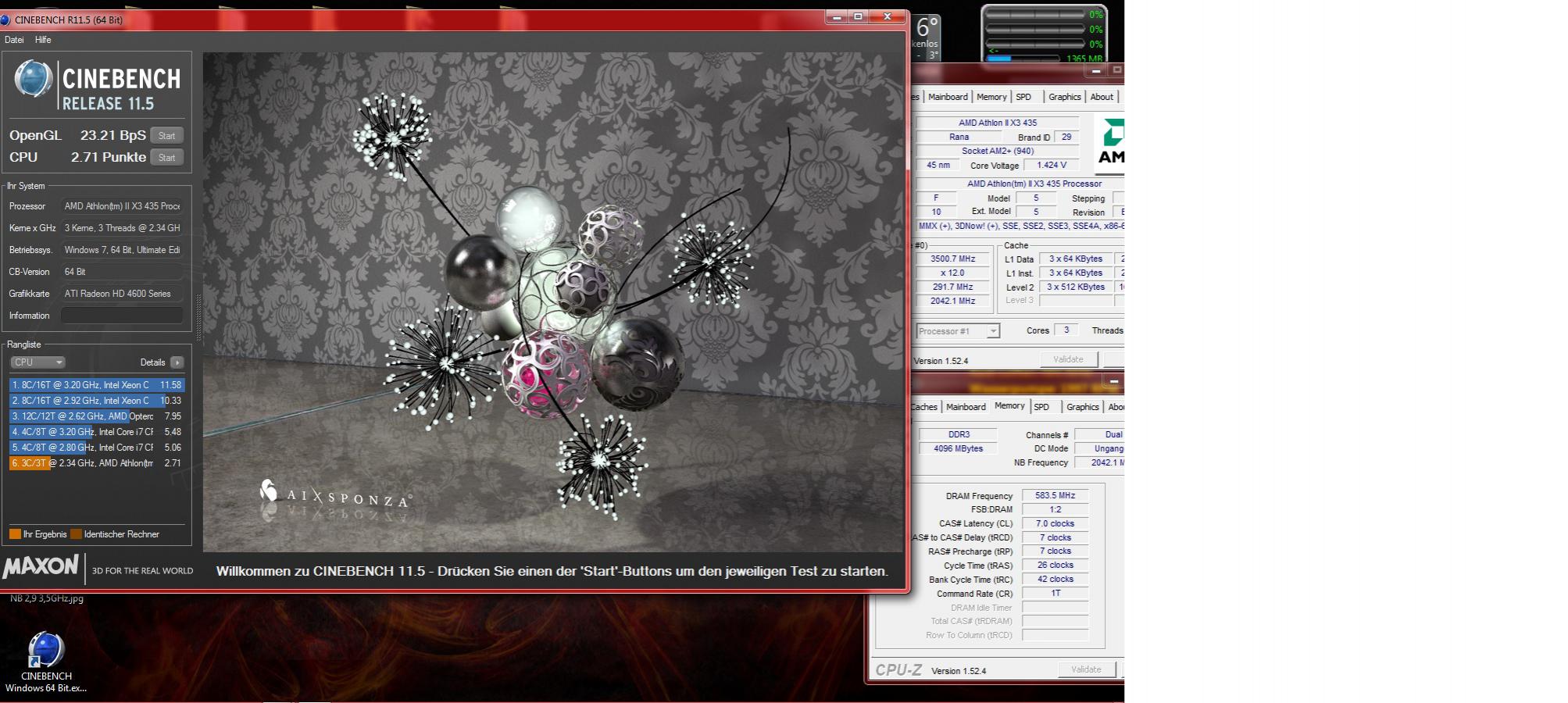The height and width of the screenshot is (703, 1568).
Task: Click the Ihr Ergebnis orange legend swatch
Action: (x=15, y=534)
